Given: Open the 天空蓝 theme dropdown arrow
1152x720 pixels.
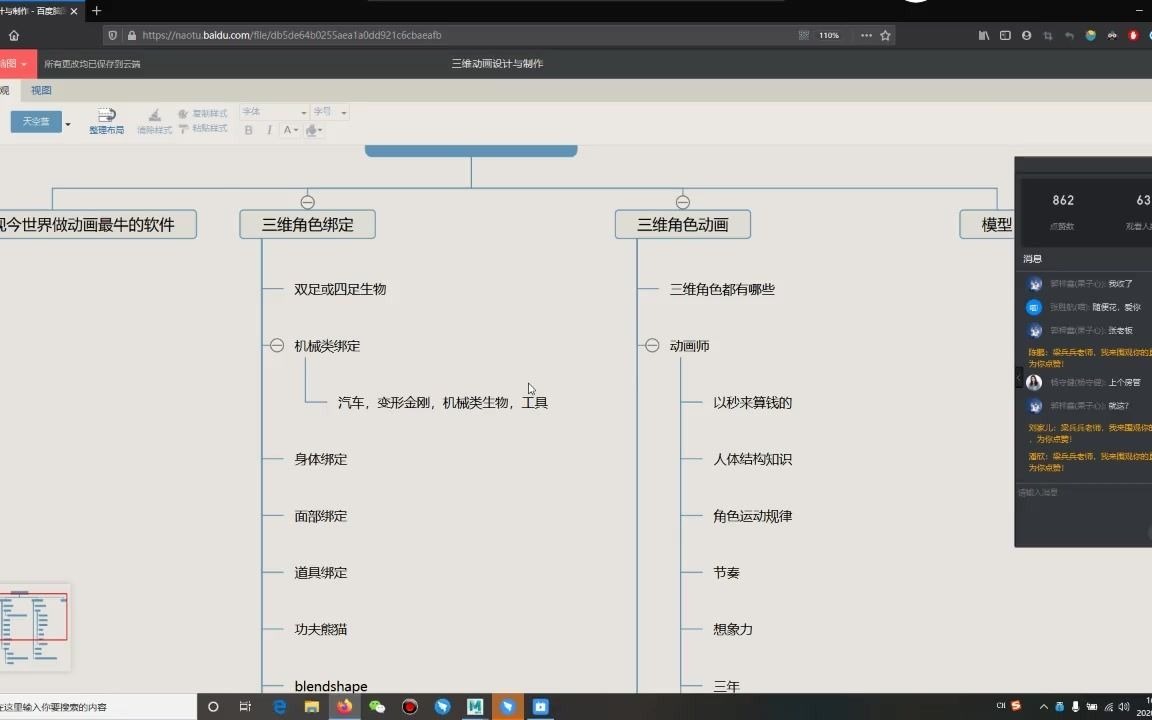Looking at the screenshot, I should 67,122.
